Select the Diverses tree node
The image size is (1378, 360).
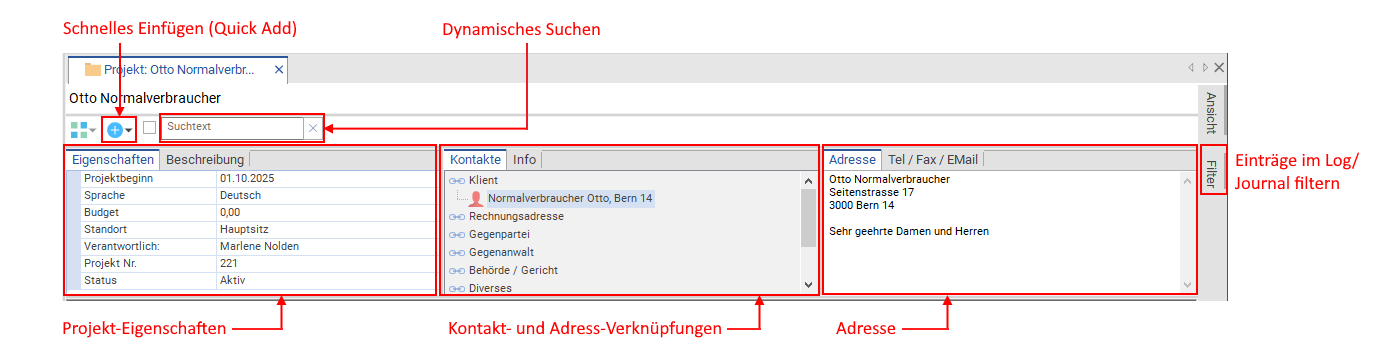click(x=490, y=288)
